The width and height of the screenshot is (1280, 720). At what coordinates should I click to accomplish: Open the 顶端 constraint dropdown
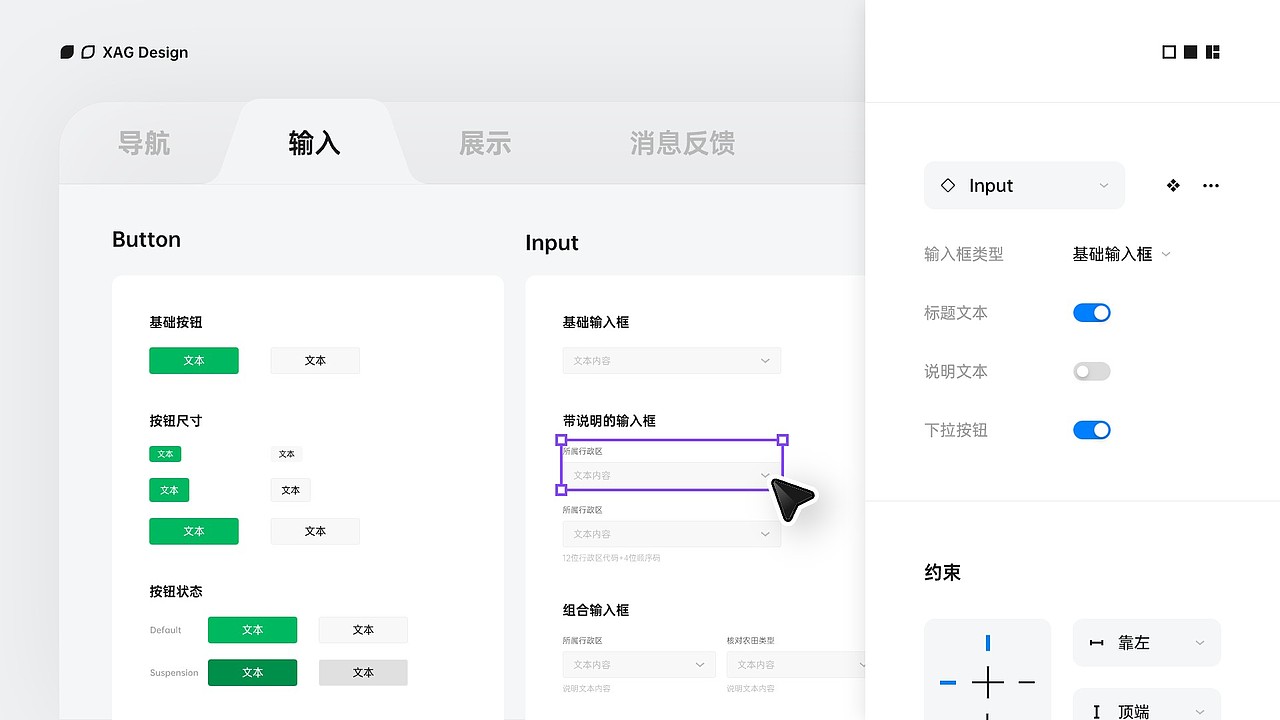[1146, 711]
